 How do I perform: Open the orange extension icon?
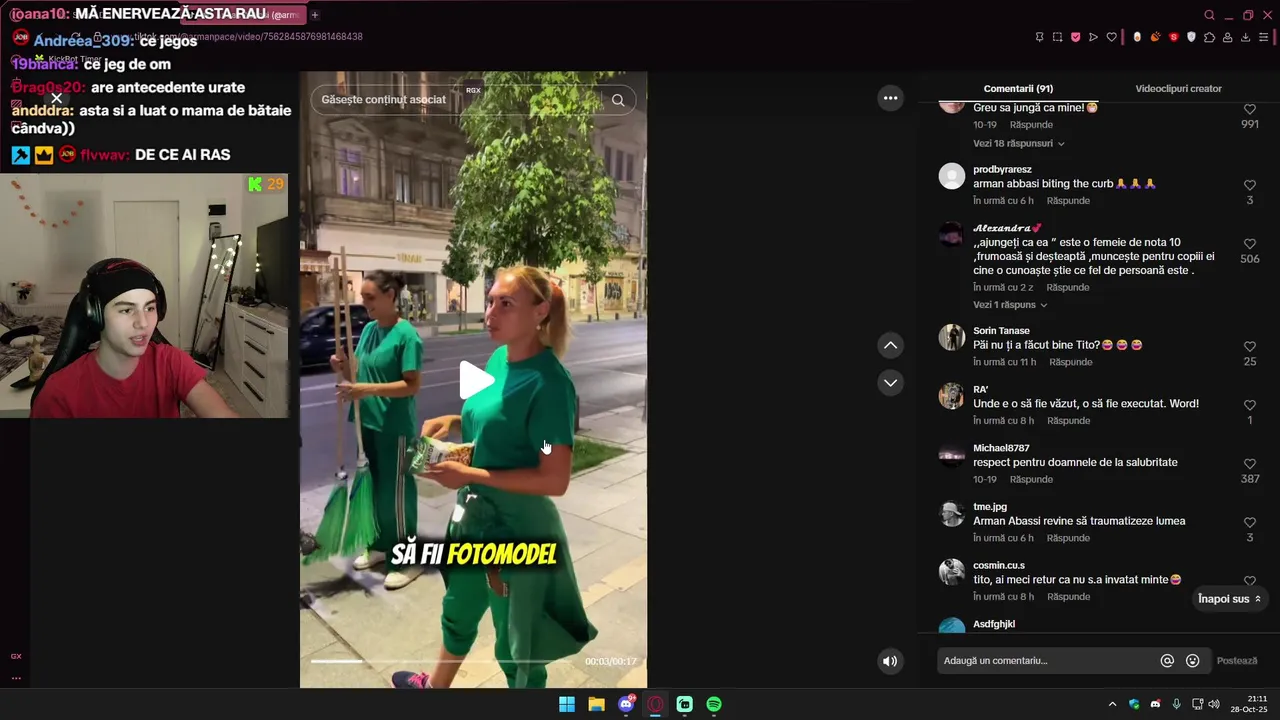(1155, 37)
